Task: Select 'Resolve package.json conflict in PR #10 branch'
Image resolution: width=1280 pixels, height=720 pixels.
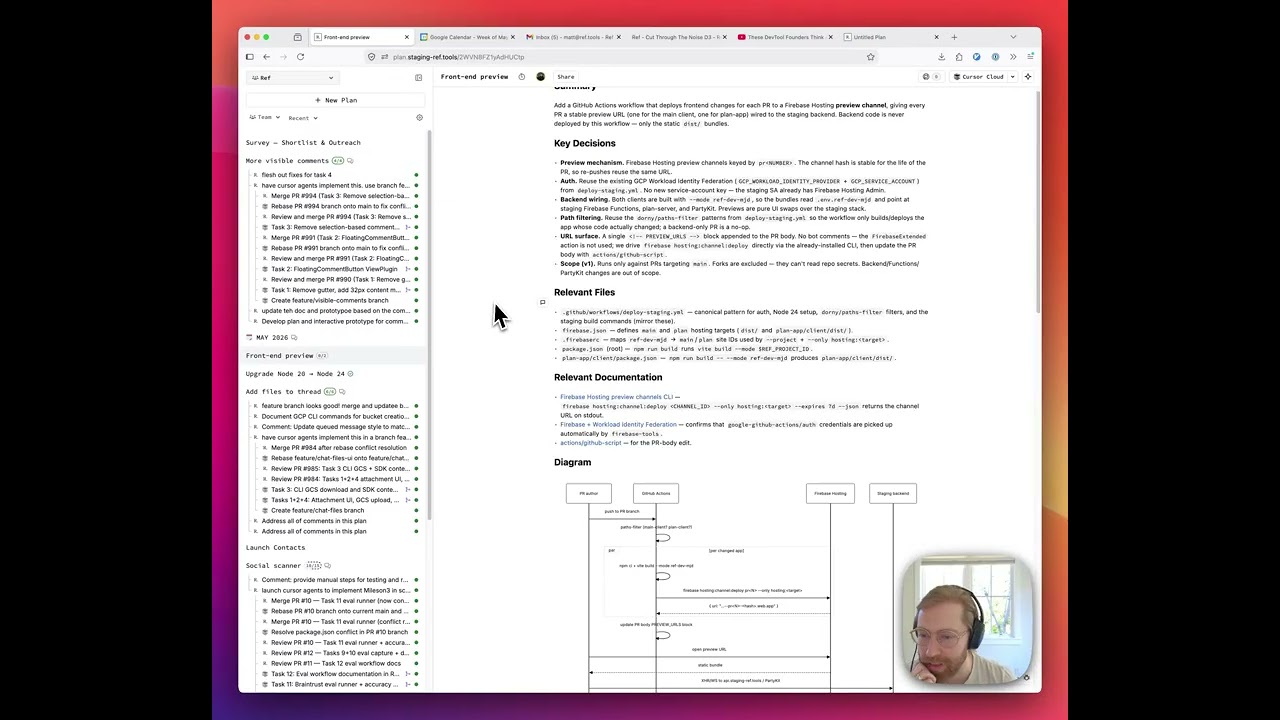Action: 339,632
